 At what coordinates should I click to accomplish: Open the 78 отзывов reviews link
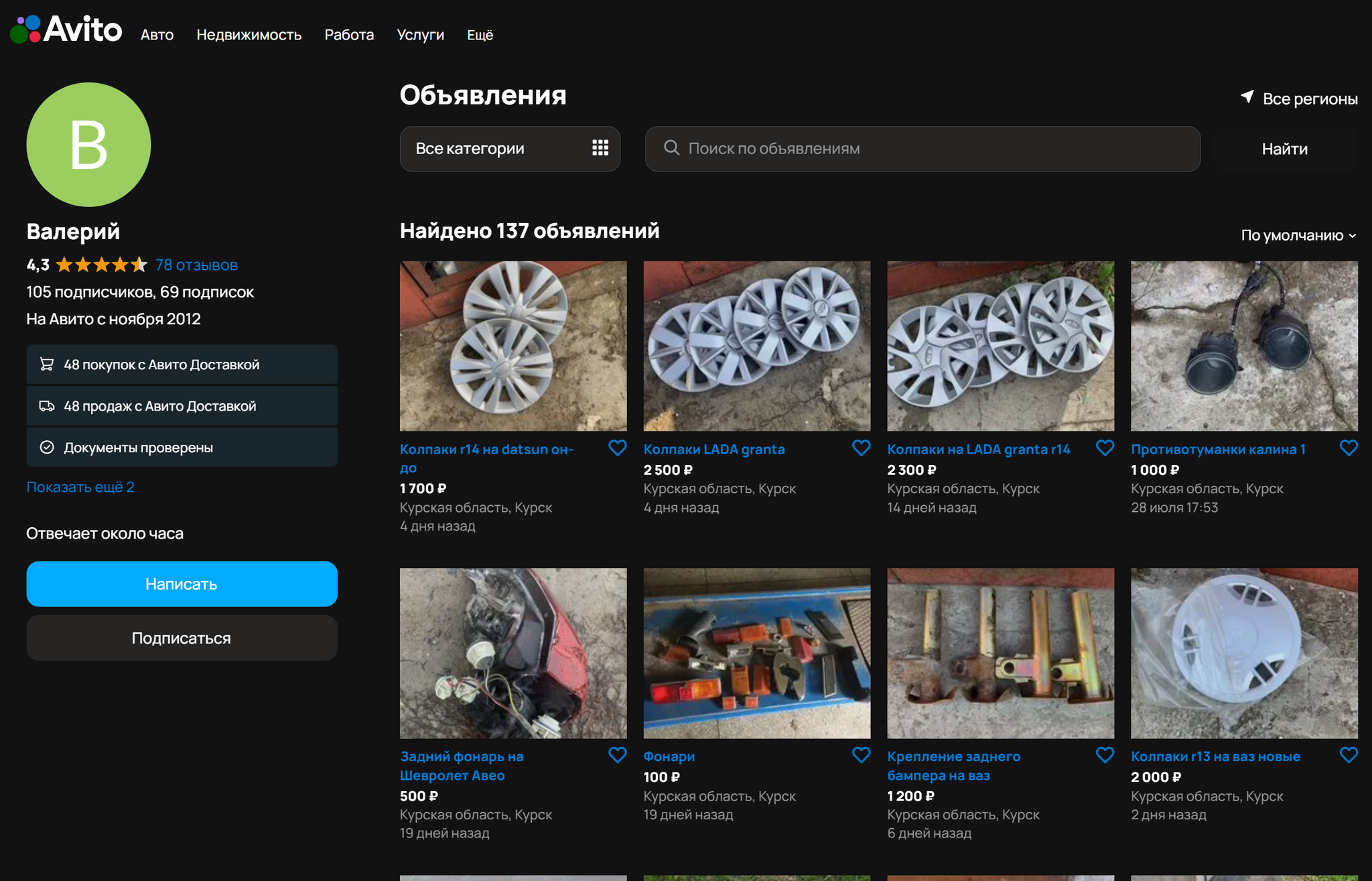[x=196, y=265]
